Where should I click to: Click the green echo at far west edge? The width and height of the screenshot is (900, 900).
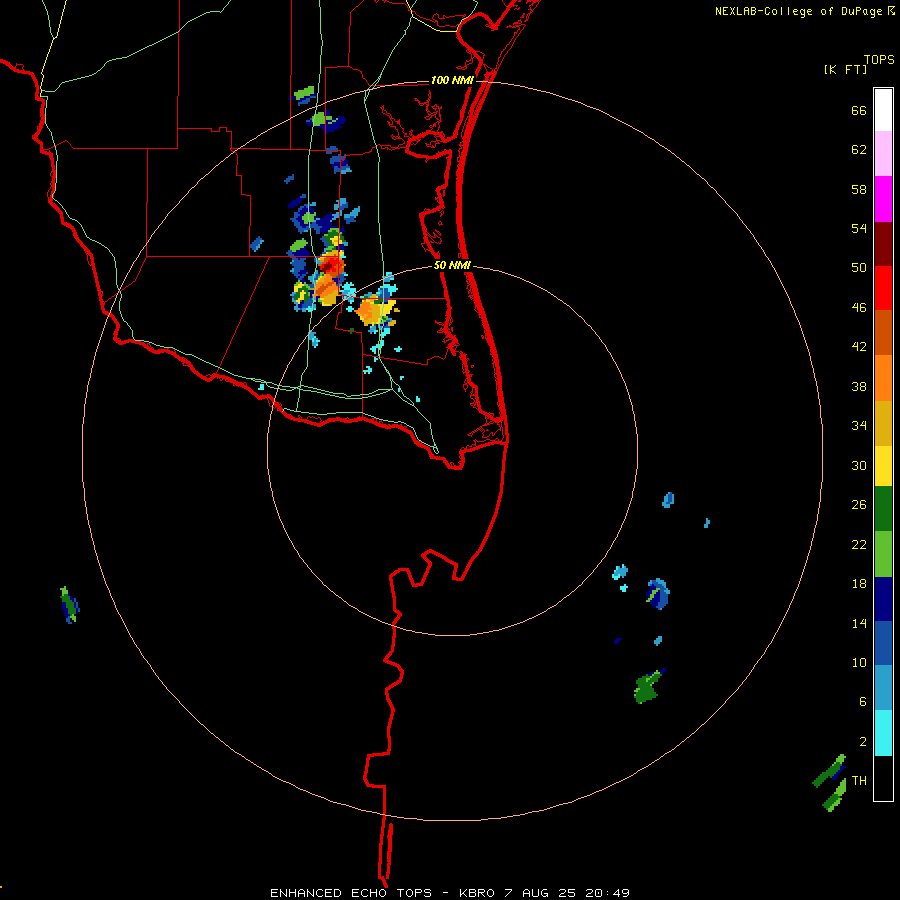coord(69,605)
